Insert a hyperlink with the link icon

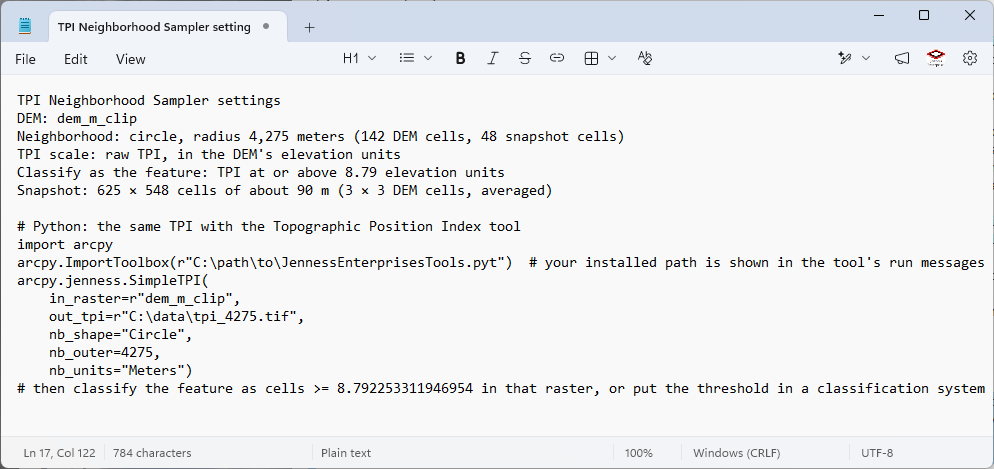(x=557, y=58)
